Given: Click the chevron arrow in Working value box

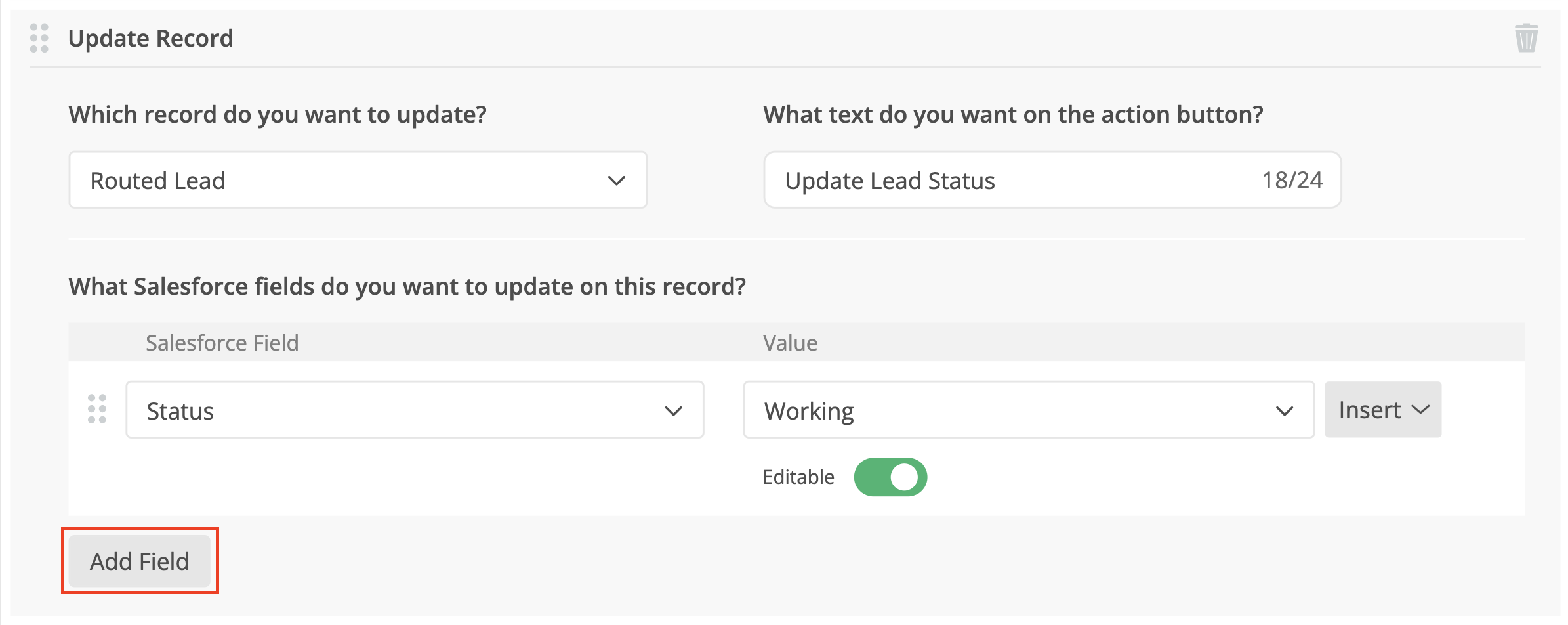Looking at the screenshot, I should pos(1284,411).
